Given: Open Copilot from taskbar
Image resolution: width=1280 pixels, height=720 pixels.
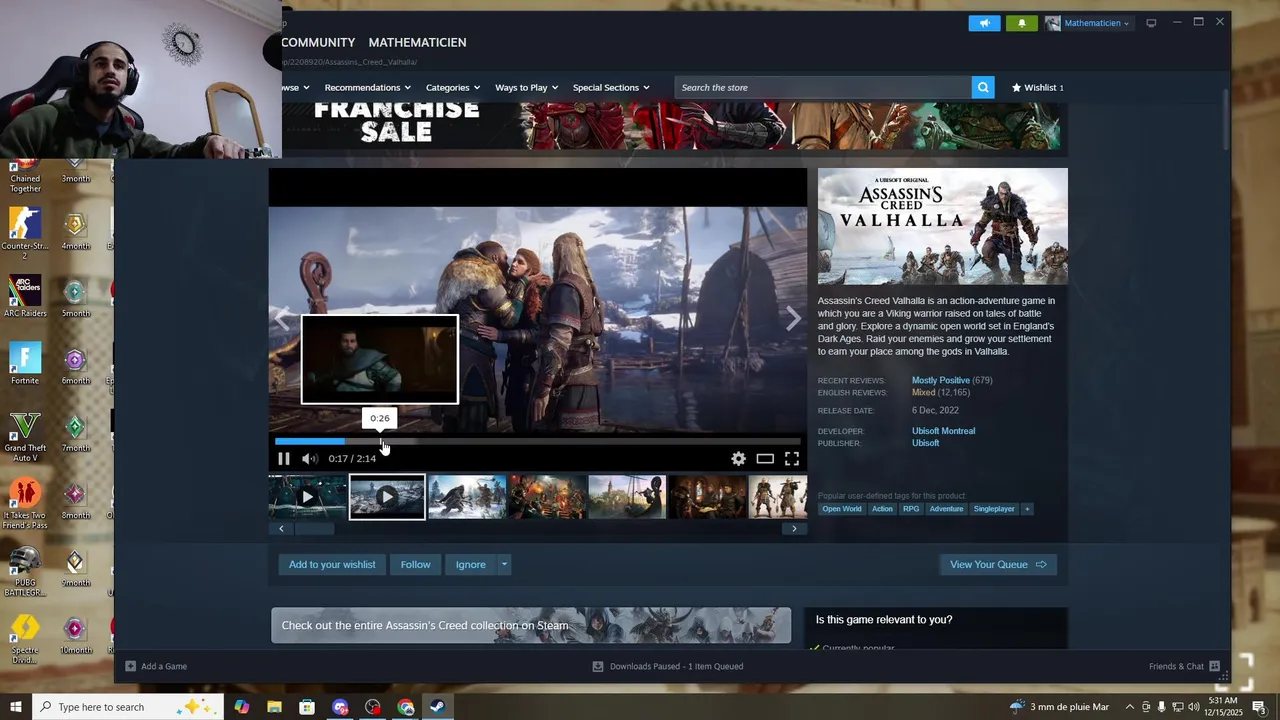Looking at the screenshot, I should tap(242, 707).
